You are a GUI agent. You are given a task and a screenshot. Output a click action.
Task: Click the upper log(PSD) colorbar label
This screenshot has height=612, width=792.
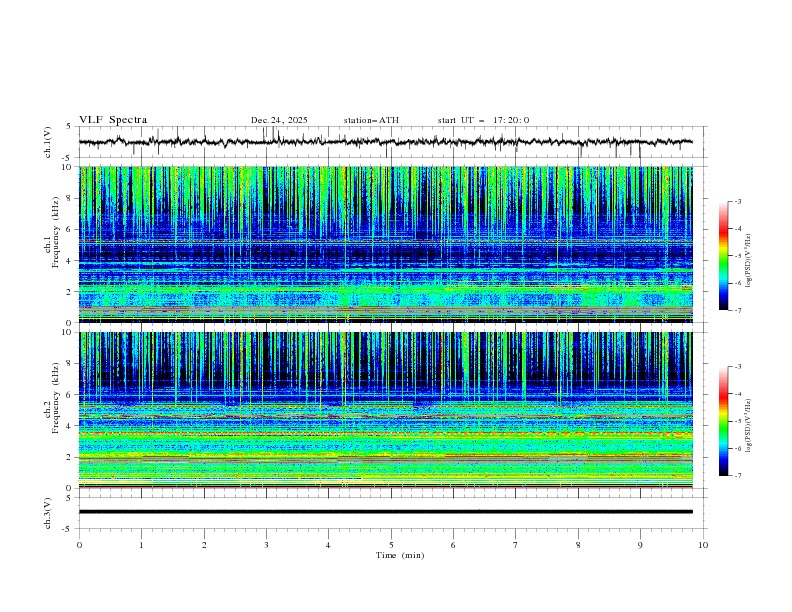(749, 261)
